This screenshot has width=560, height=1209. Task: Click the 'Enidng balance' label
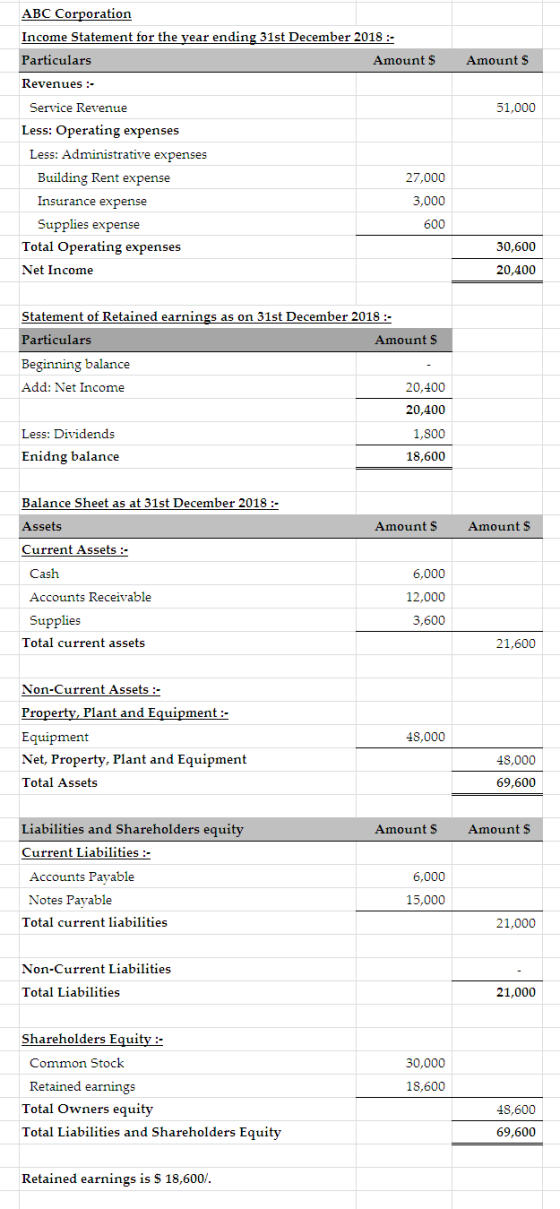[x=70, y=457]
